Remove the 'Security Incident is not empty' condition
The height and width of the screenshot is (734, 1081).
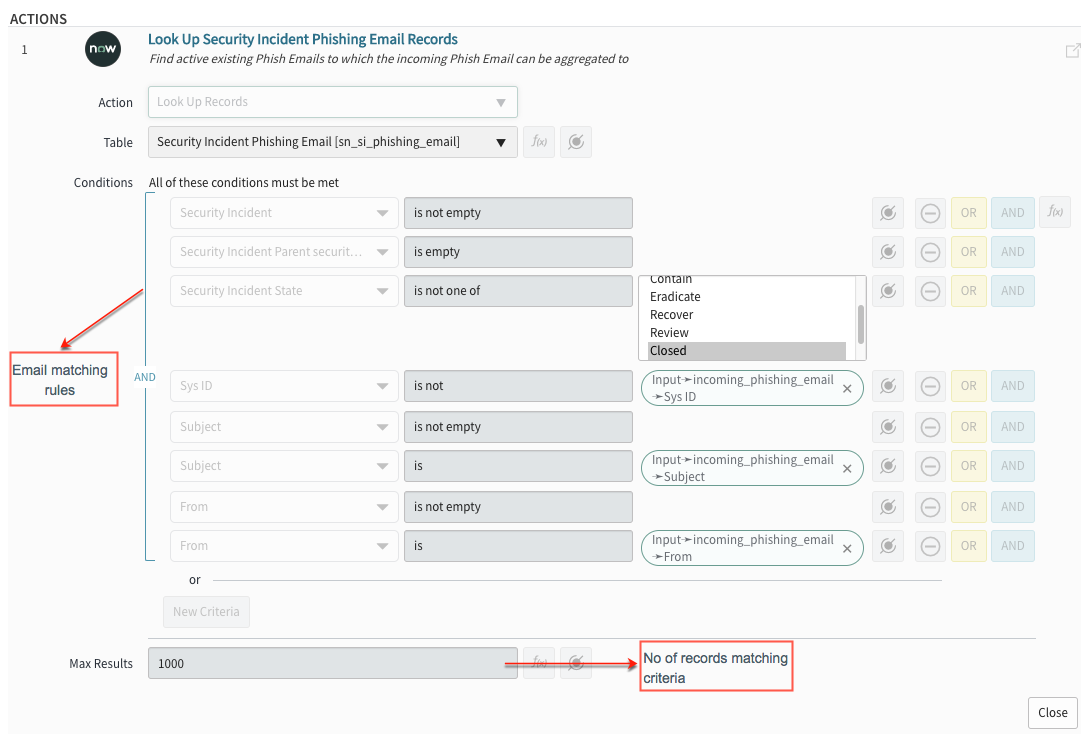930,213
